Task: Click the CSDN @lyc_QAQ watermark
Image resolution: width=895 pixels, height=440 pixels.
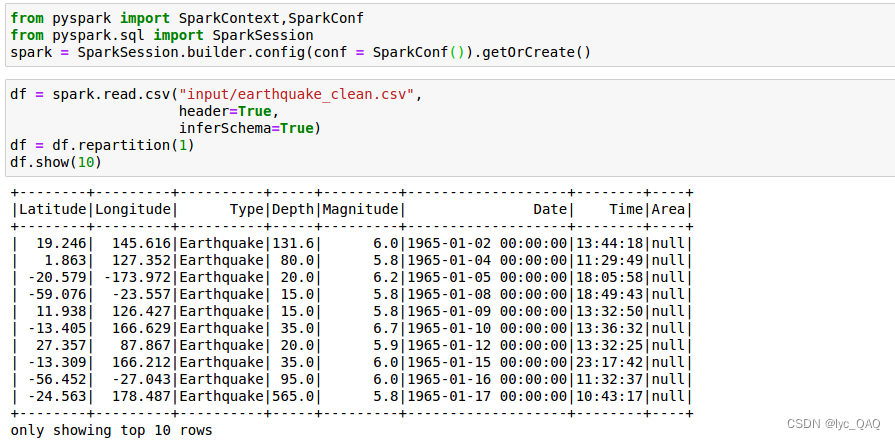Action: (833, 423)
